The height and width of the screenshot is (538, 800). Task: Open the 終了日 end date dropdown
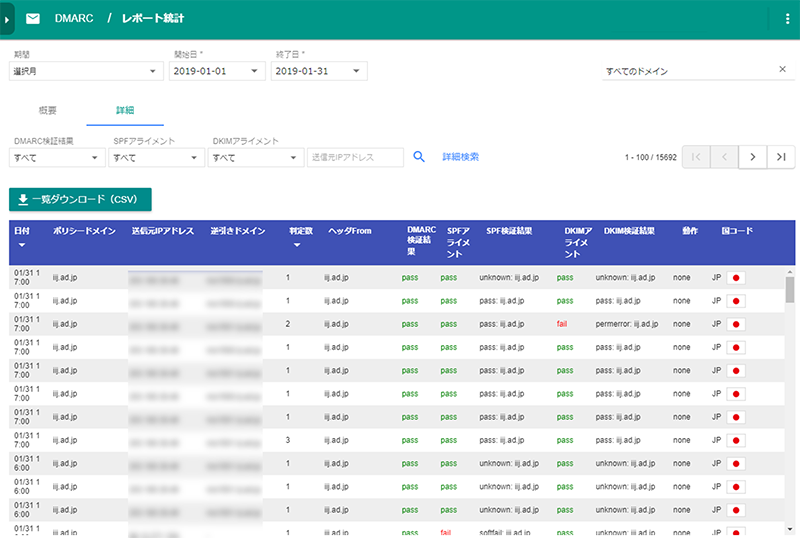(x=319, y=71)
